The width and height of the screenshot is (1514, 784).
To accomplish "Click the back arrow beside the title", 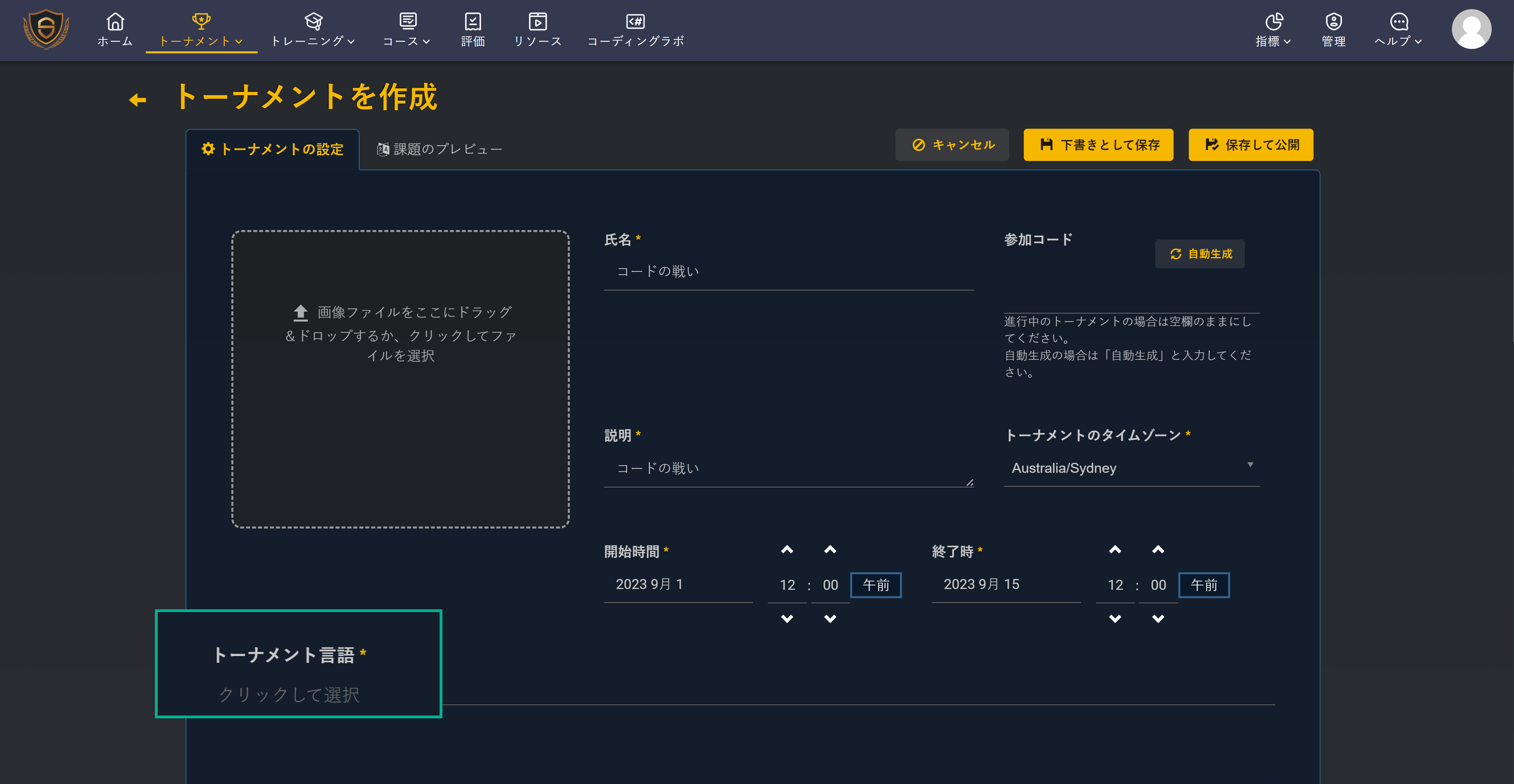I will (137, 100).
